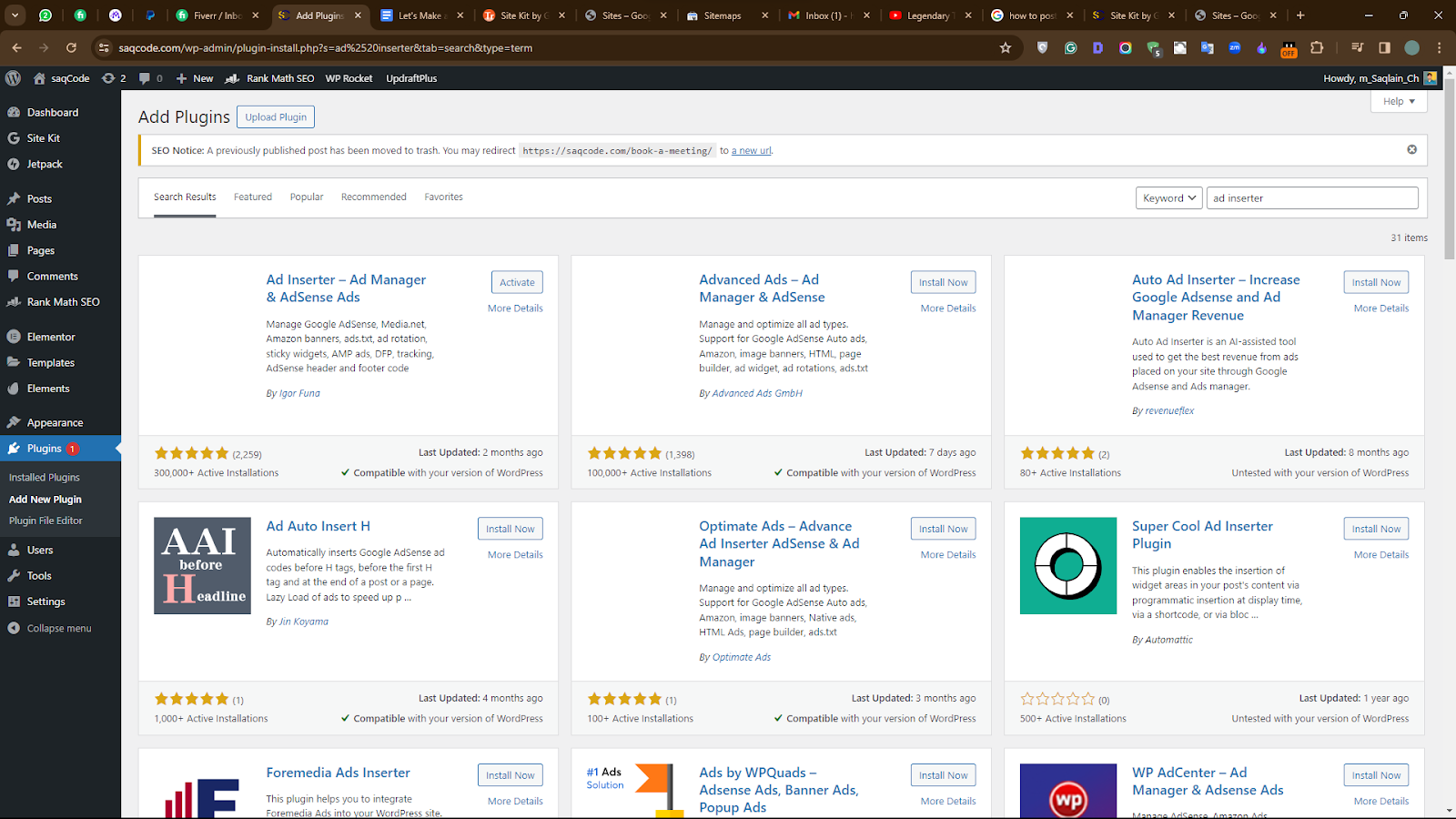Expand the Help panel dropdown

(1399, 101)
